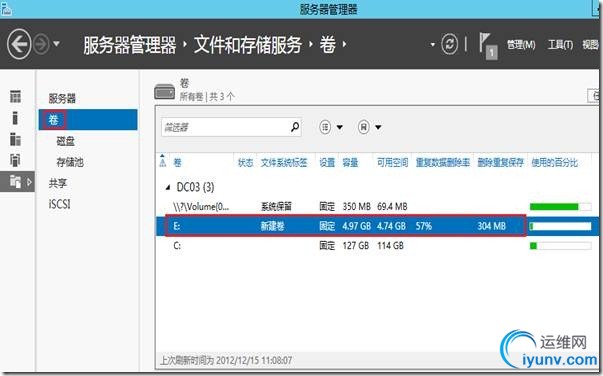Click the 304 MB dedup savings cell
This screenshot has height=376, width=603.
tap(491, 226)
